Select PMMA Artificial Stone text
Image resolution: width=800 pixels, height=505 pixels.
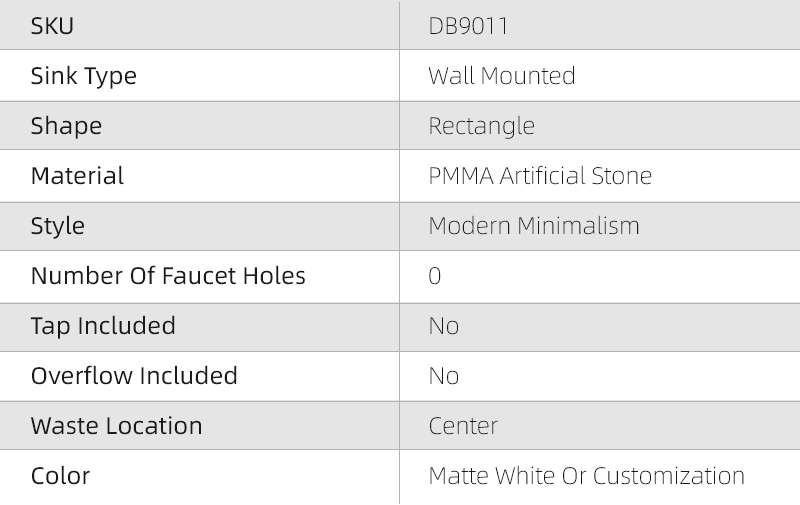point(540,176)
